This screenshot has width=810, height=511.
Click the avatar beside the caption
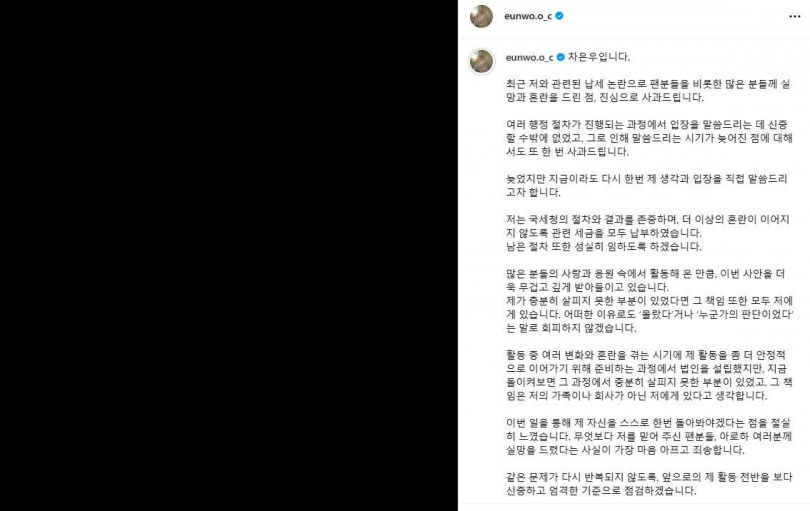click(481, 61)
